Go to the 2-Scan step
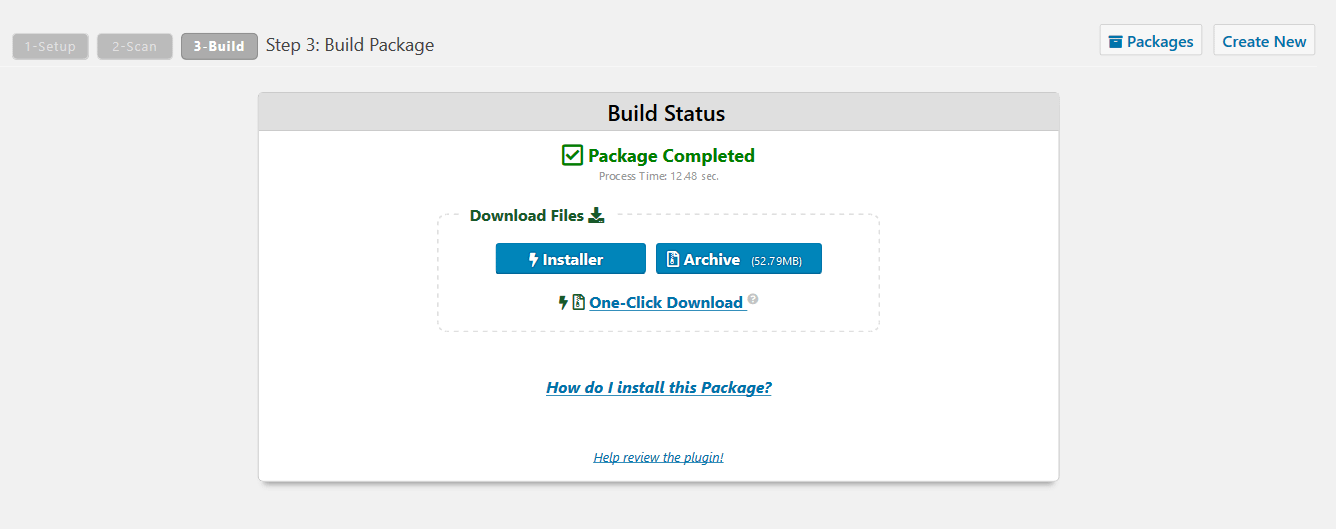 click(x=135, y=46)
